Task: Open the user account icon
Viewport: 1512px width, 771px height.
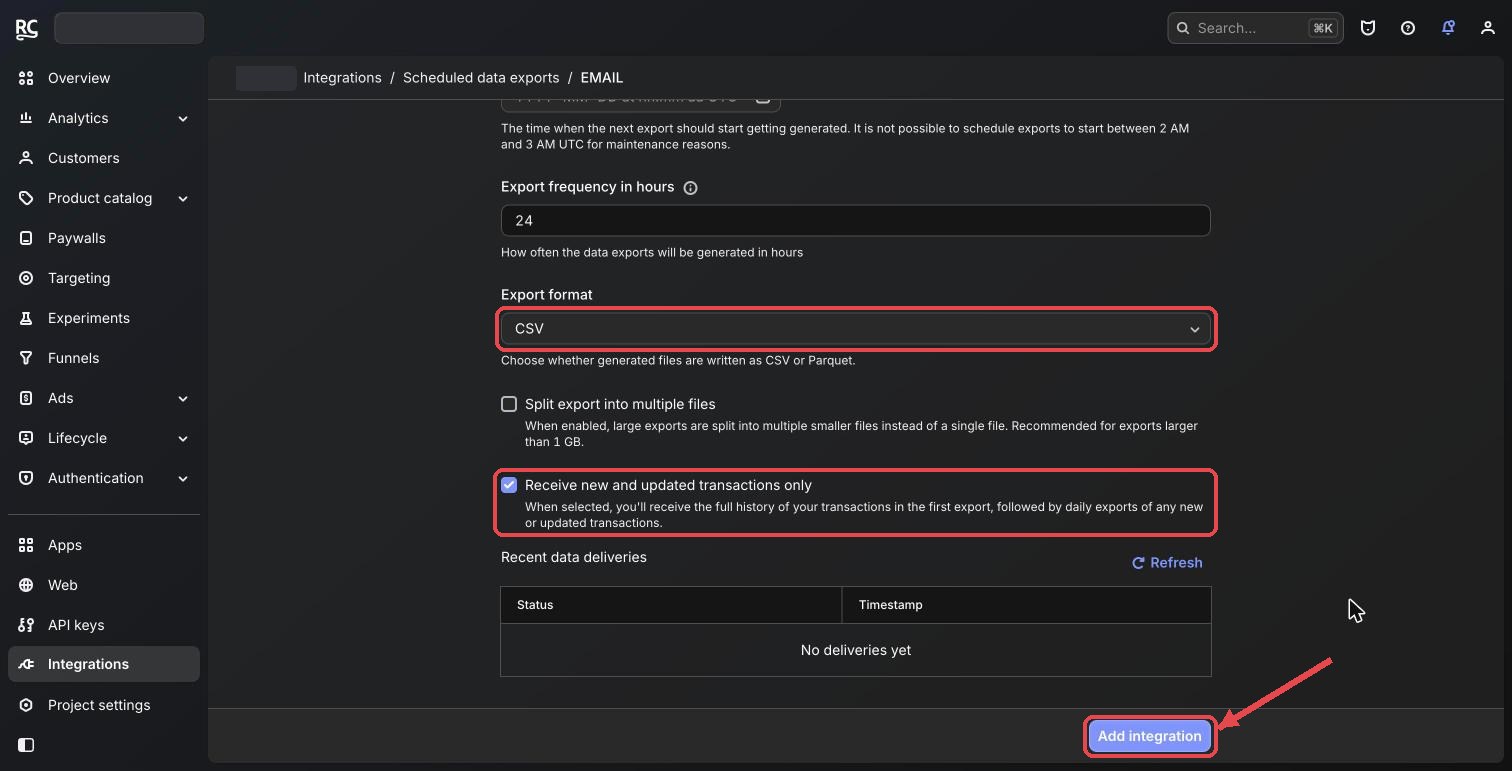Action: [1488, 28]
